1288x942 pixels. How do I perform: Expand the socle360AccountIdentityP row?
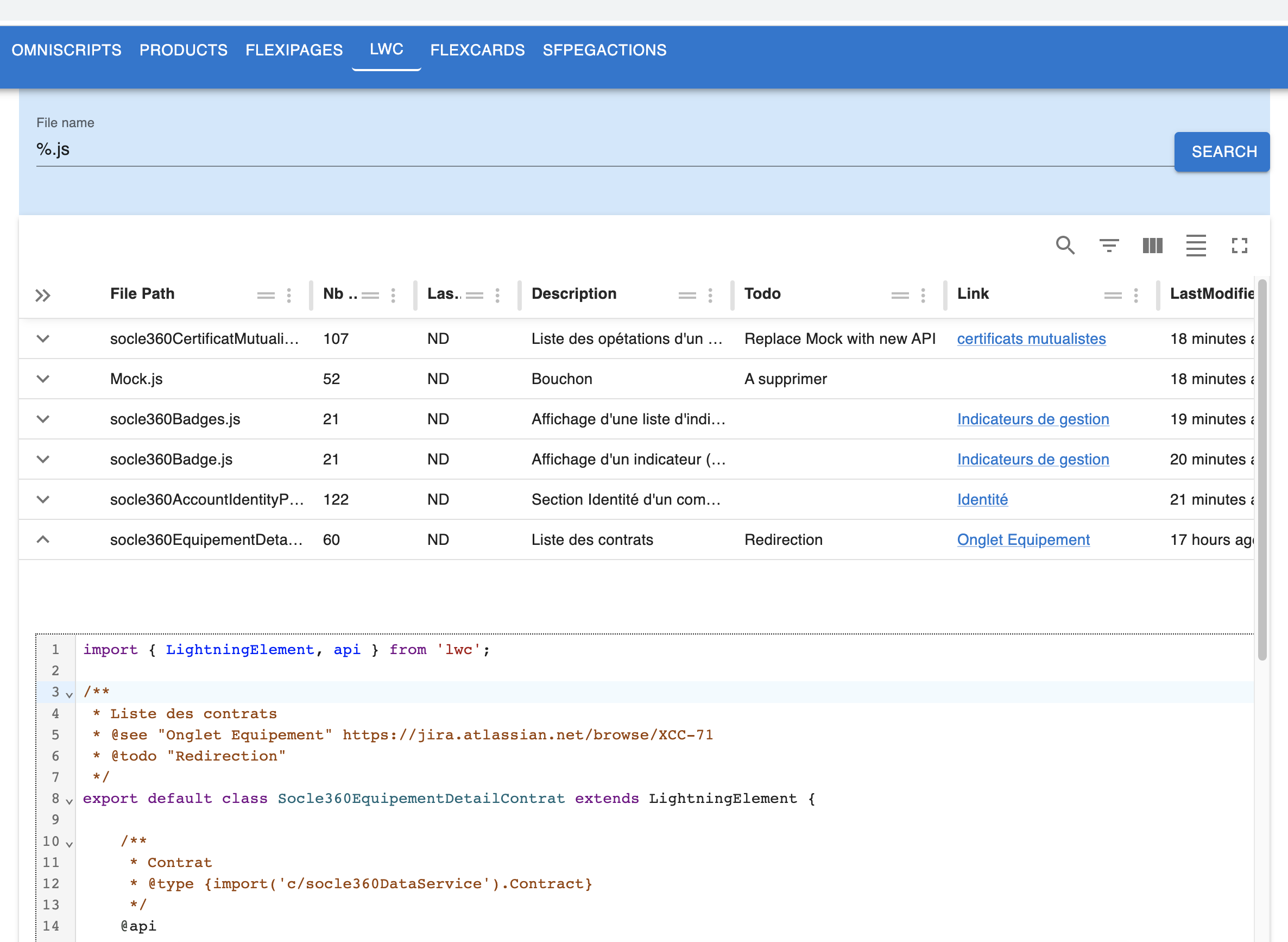43,499
